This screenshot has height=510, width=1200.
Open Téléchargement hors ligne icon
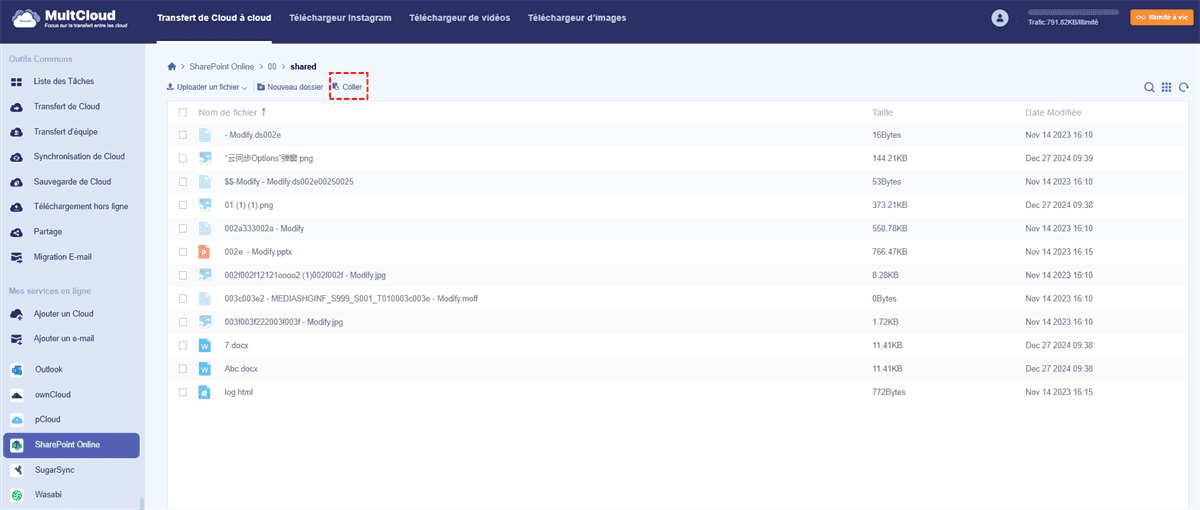click(x=16, y=207)
